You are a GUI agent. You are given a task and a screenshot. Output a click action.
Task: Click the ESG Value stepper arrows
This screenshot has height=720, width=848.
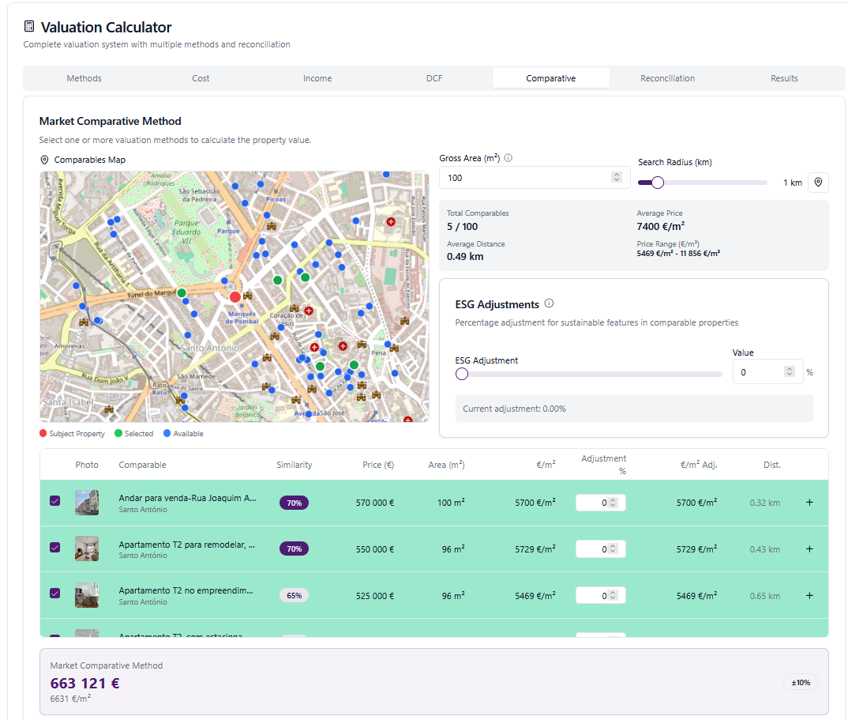789,372
